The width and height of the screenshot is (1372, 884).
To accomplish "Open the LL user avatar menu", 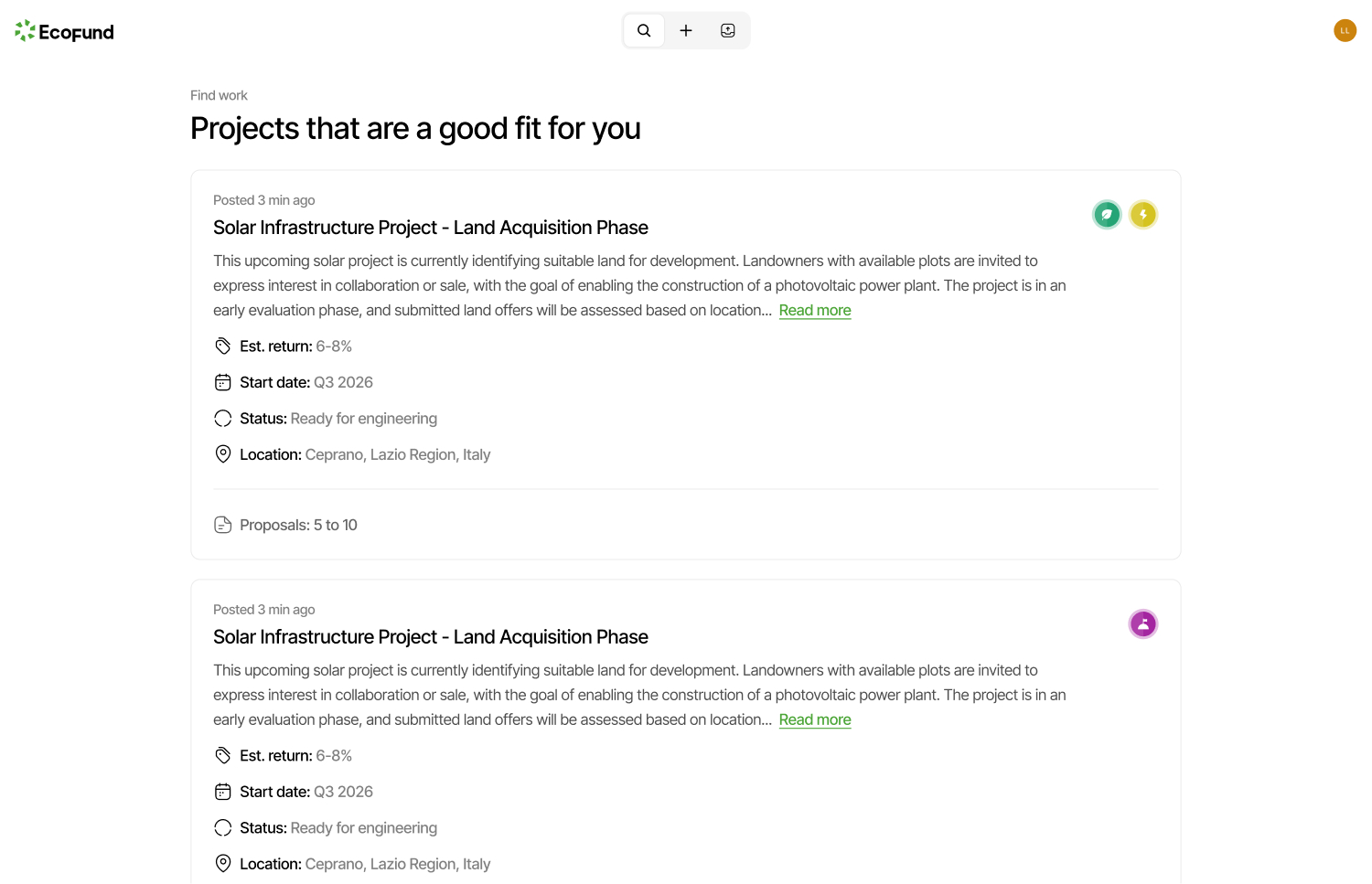I will (x=1345, y=30).
